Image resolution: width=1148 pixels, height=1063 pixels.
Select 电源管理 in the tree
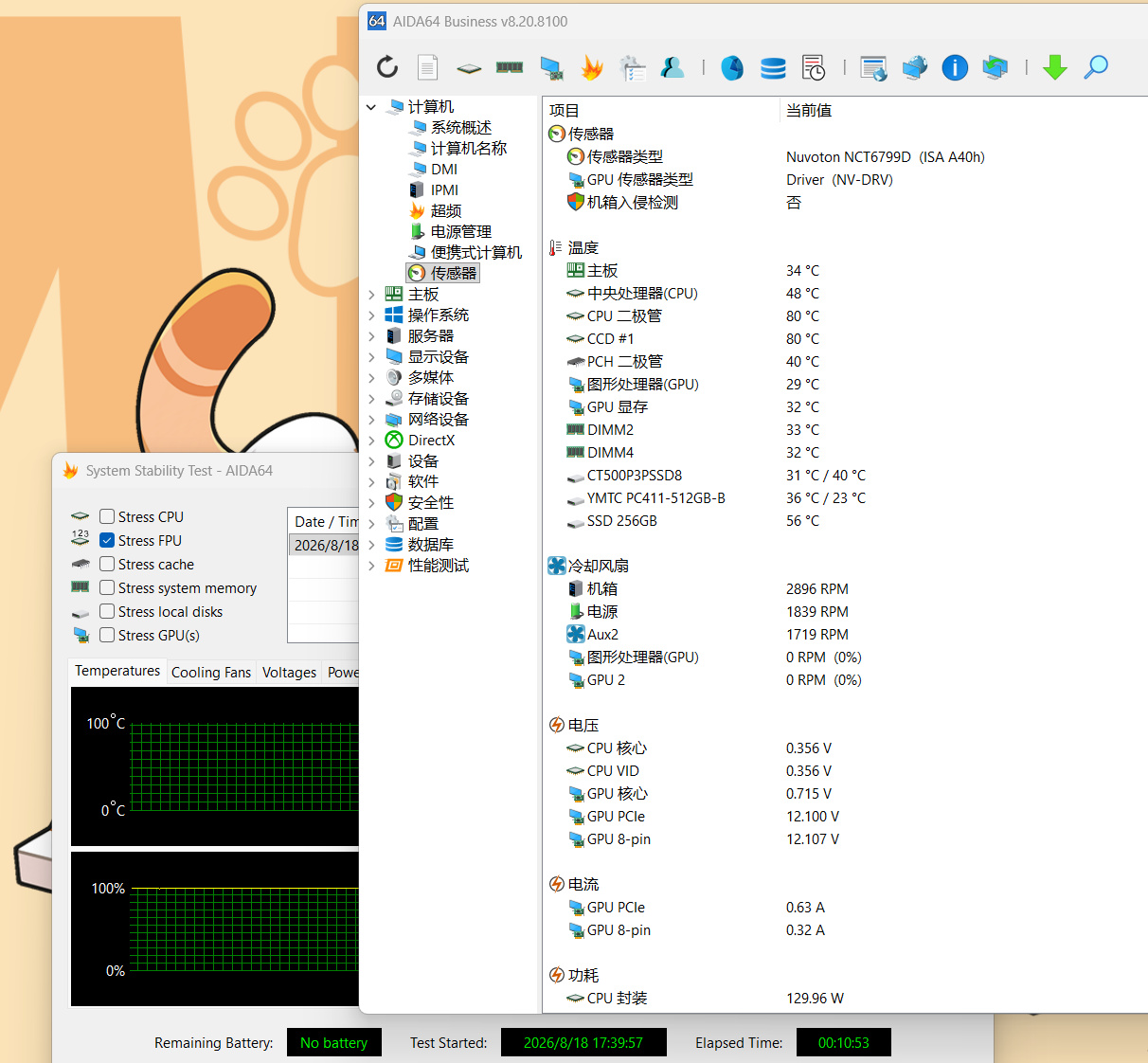(461, 231)
